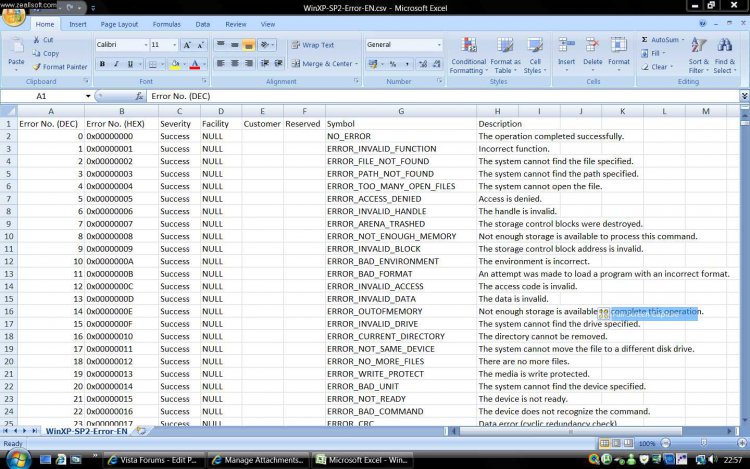The image size is (750, 469).
Task: Open the Format cells icon
Action: coord(618,45)
